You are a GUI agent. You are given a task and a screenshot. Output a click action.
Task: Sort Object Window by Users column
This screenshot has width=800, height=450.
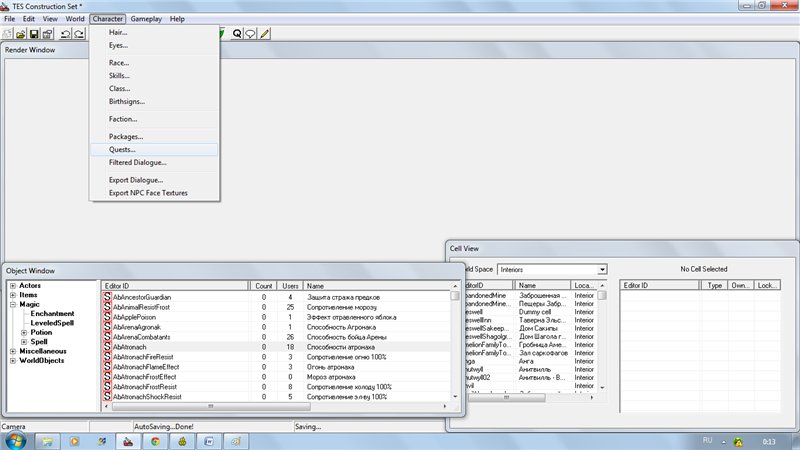[290, 286]
